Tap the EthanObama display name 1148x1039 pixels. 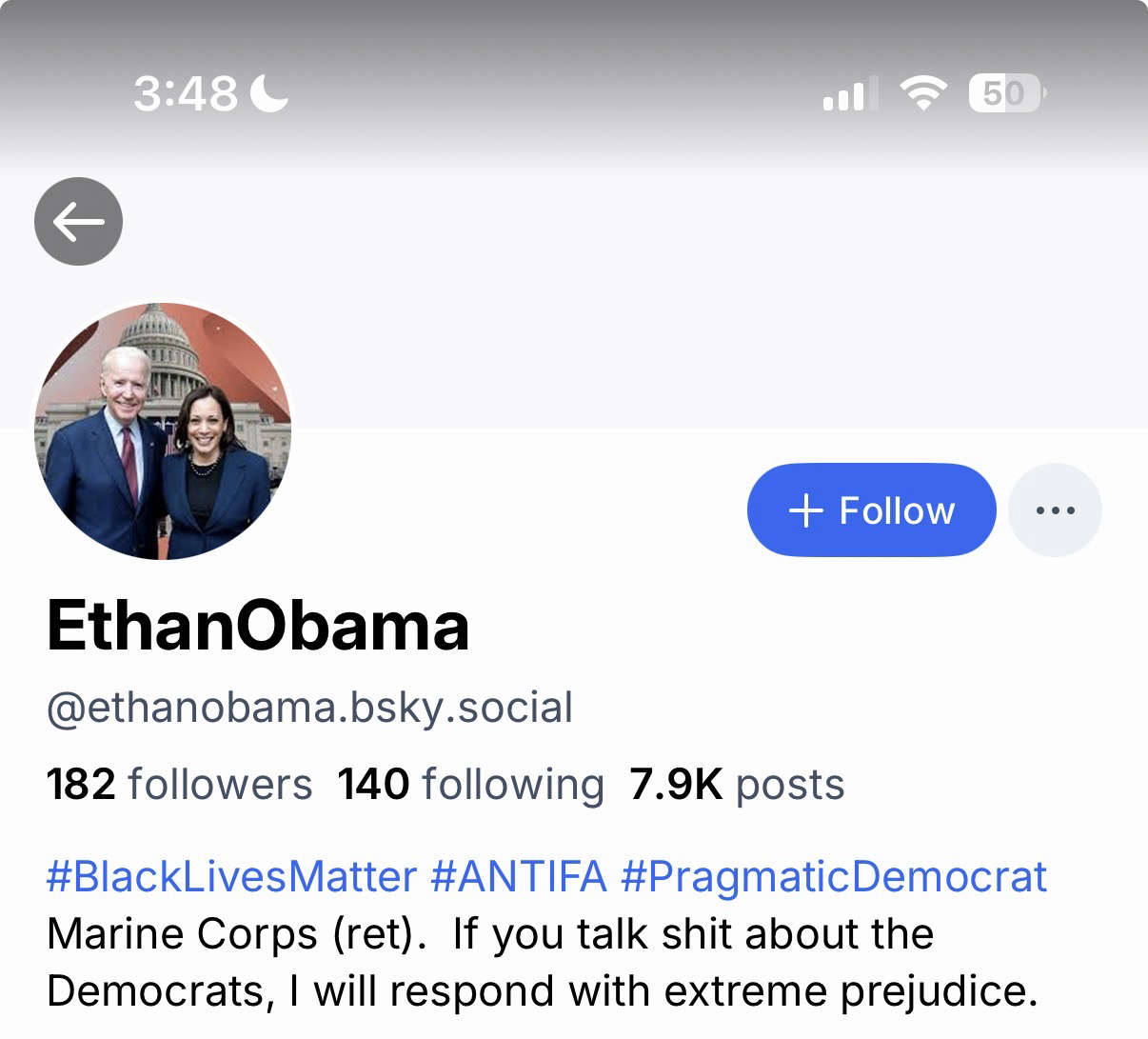tap(258, 626)
